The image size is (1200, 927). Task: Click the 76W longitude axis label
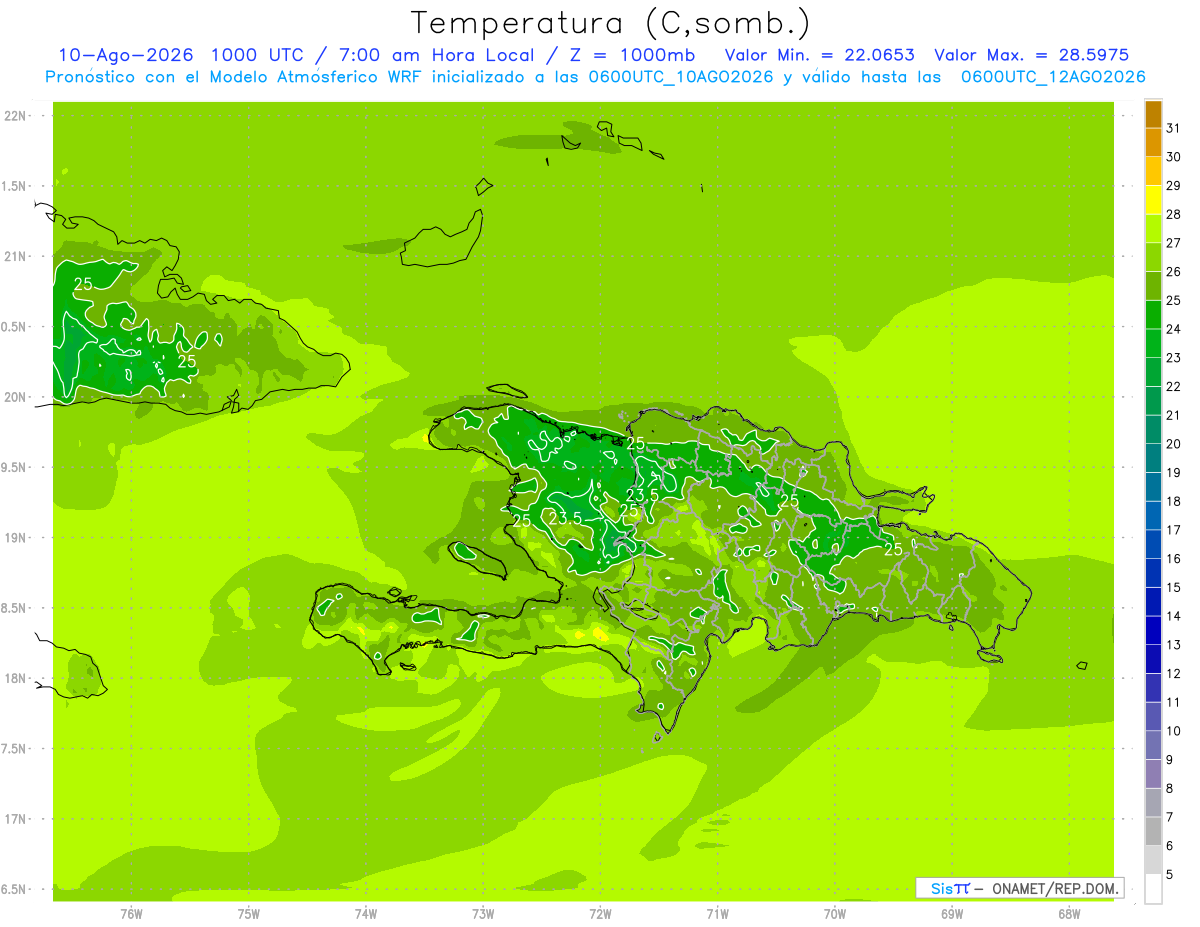131,913
